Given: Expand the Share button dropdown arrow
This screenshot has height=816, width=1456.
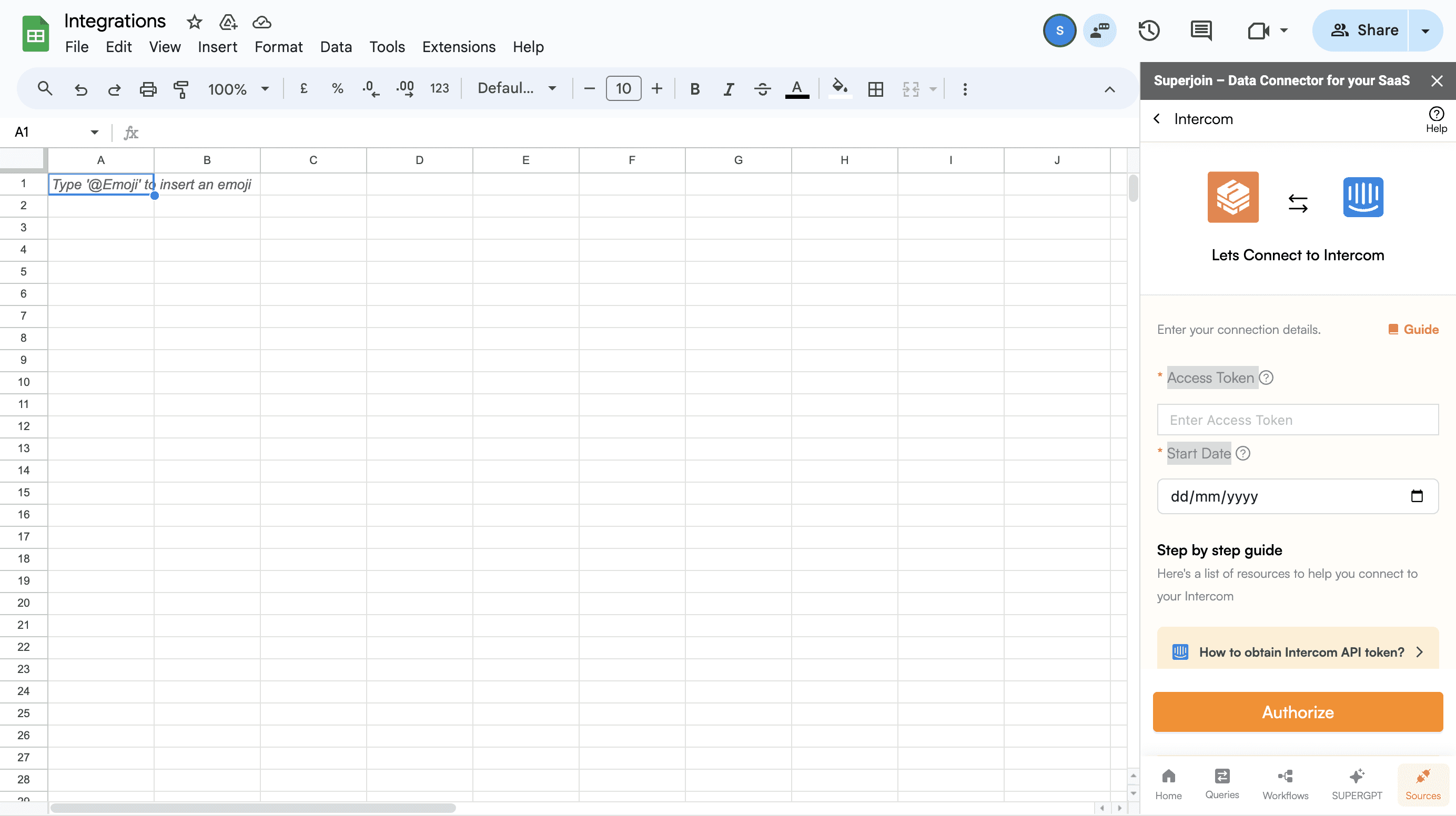Looking at the screenshot, I should (x=1425, y=30).
